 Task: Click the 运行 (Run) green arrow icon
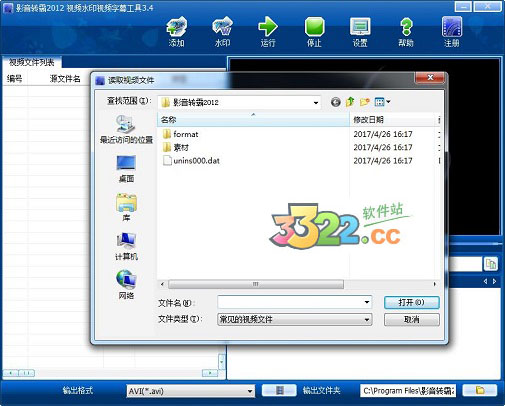tap(268, 32)
